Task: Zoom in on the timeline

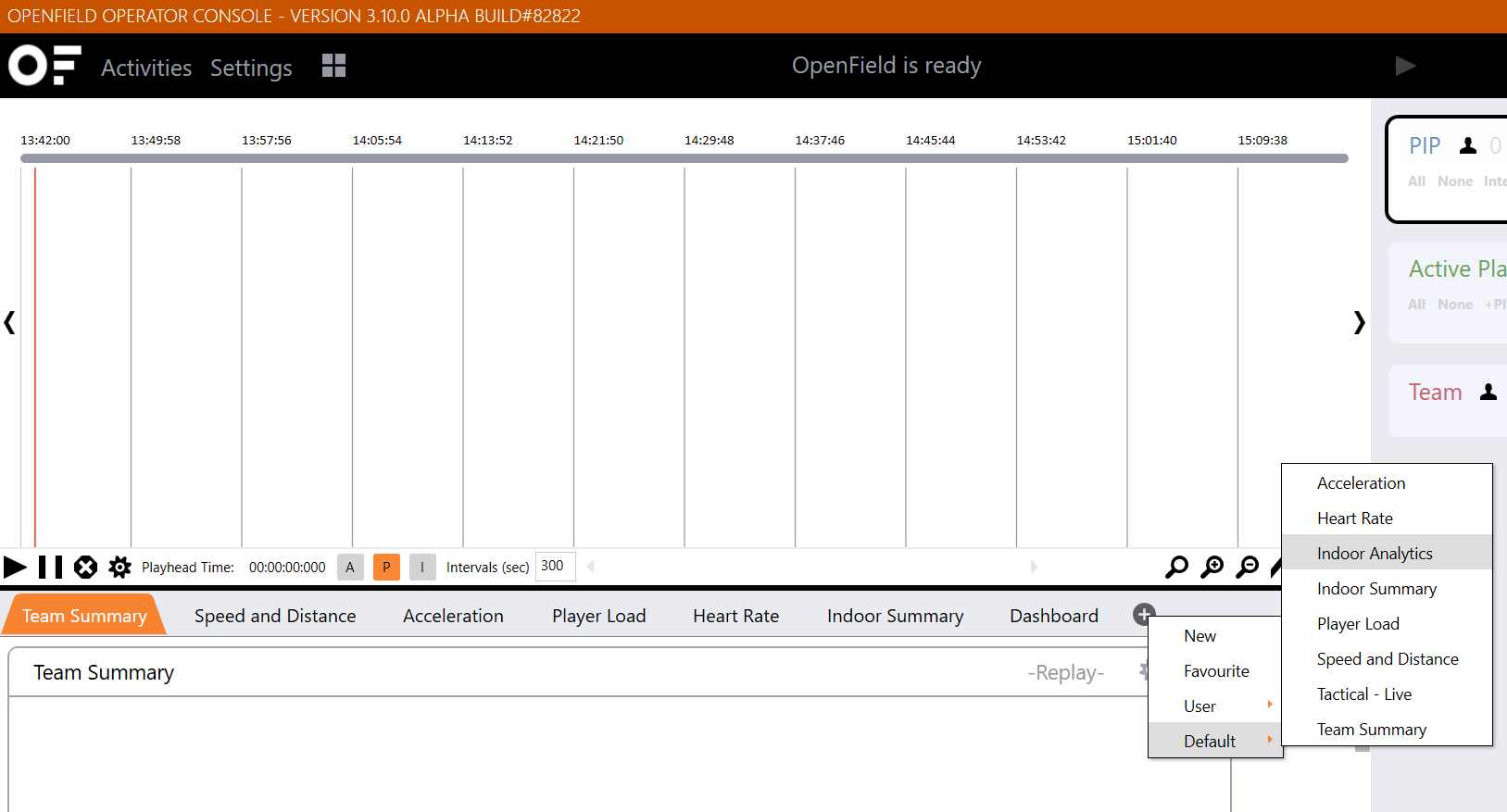Action: pyautogui.click(x=1212, y=567)
